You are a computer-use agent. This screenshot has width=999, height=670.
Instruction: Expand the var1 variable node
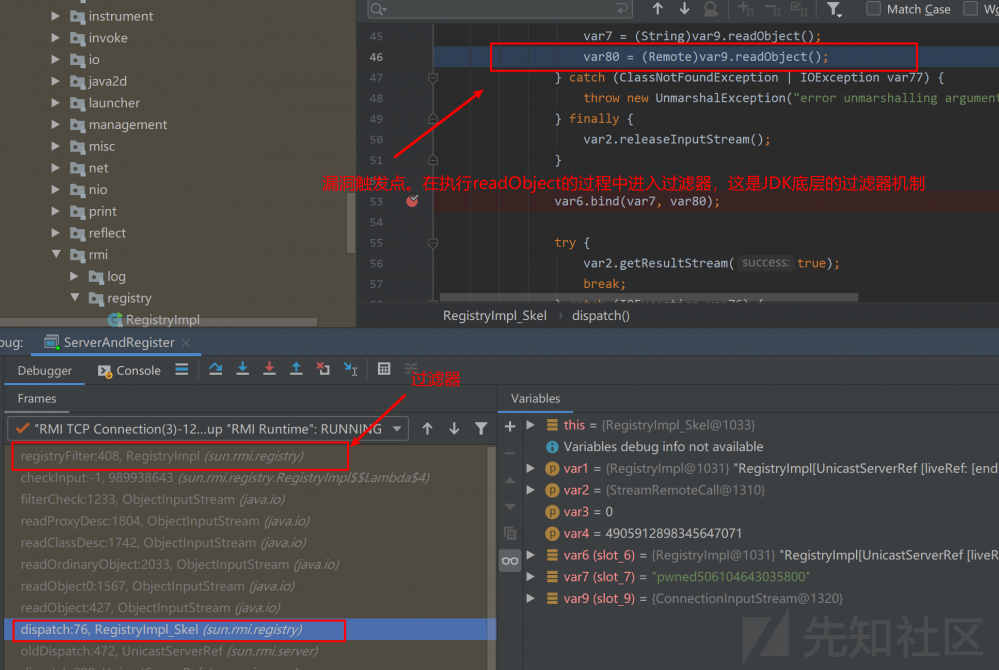tap(530, 468)
